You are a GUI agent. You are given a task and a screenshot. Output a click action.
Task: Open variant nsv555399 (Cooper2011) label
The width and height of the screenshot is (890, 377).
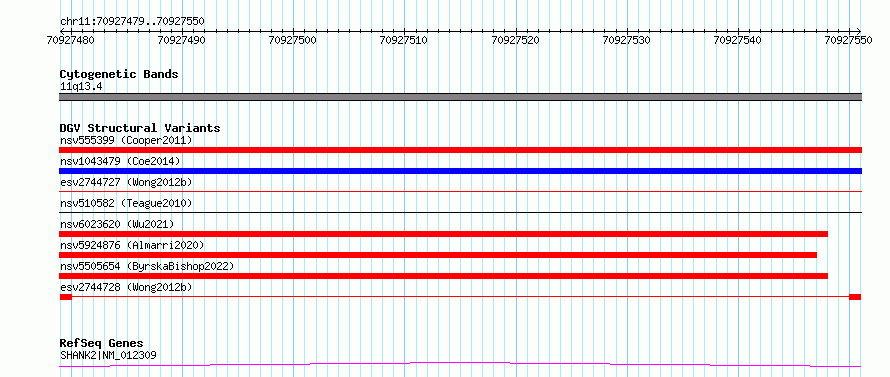126,140
